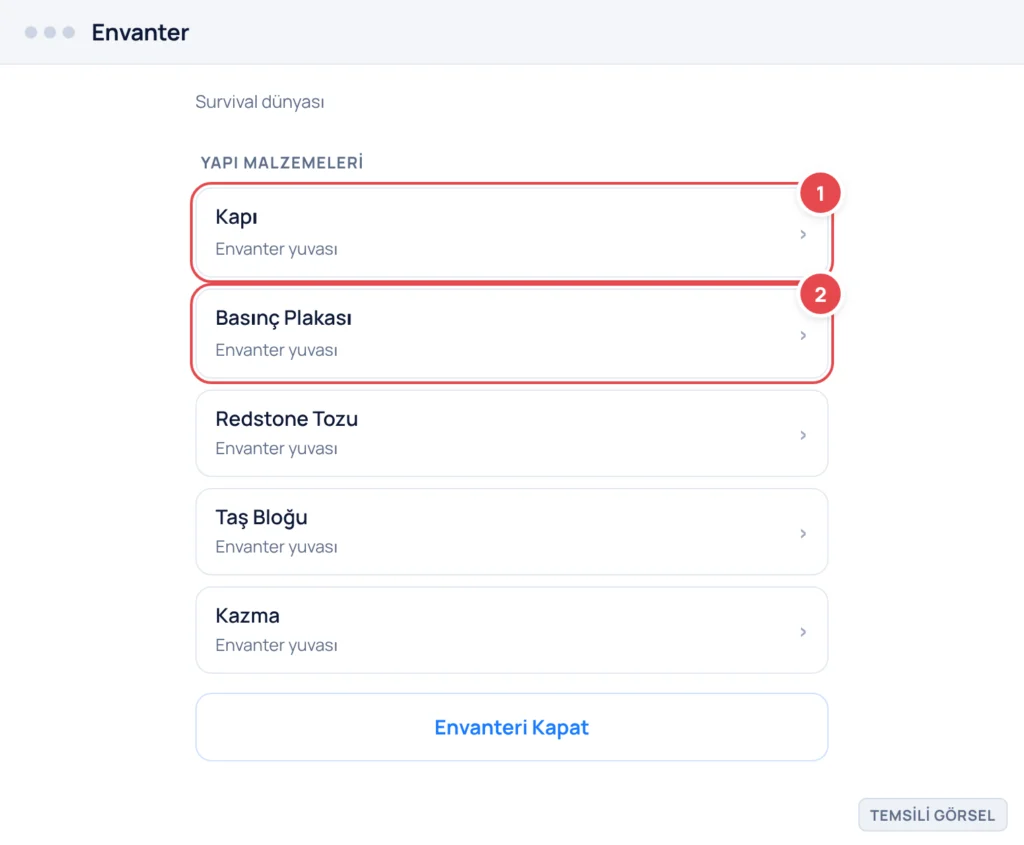Click the Kazma row chevron arrow

pos(803,632)
